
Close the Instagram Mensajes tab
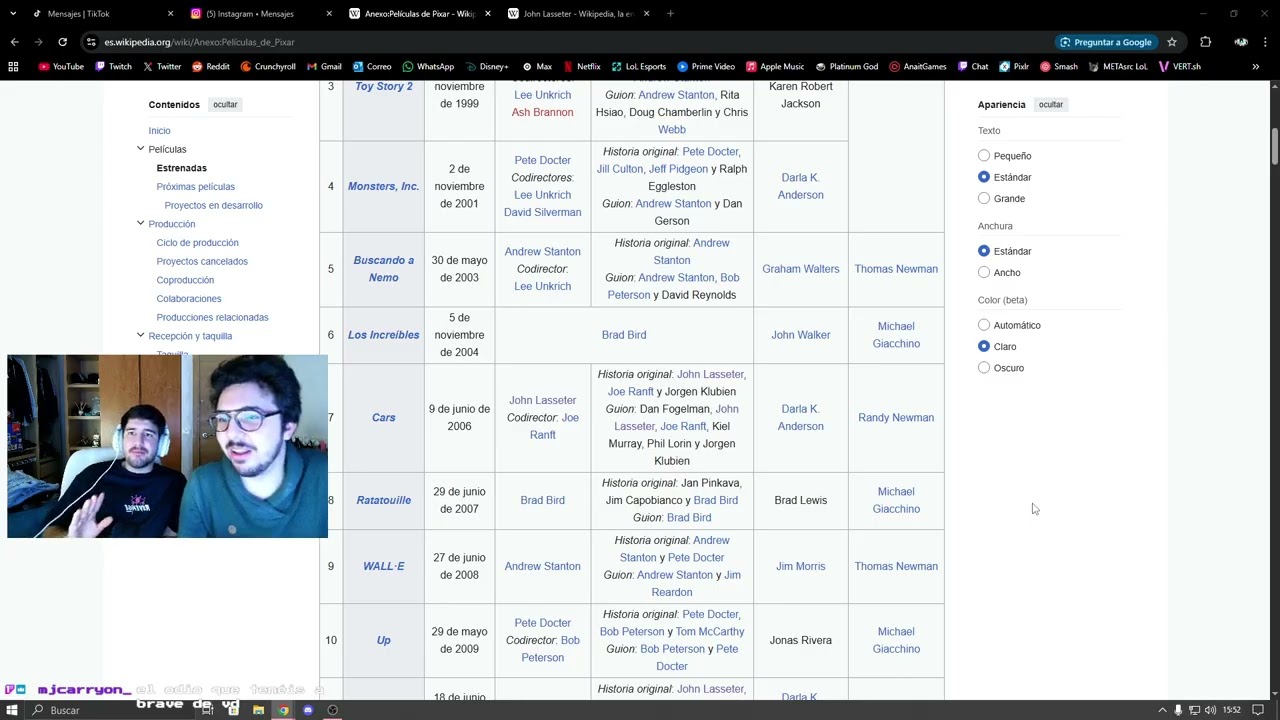click(x=329, y=14)
